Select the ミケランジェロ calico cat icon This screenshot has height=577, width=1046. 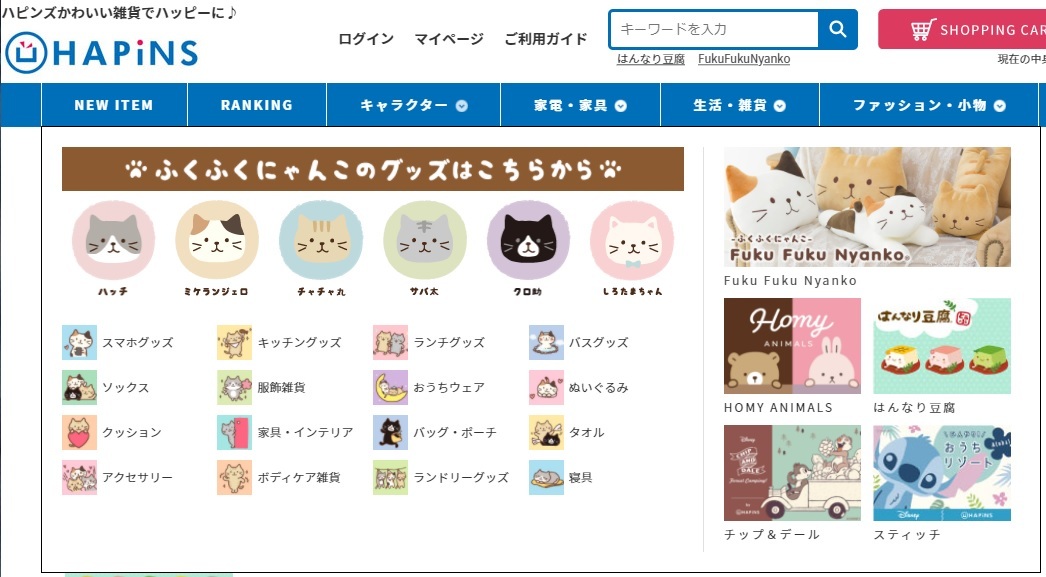pos(217,240)
